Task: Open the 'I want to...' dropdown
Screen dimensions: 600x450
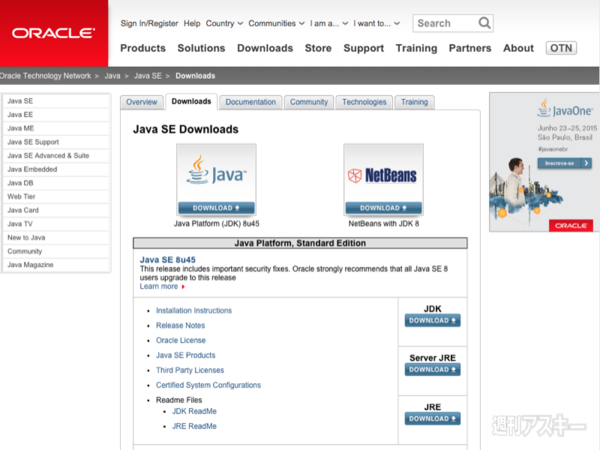Action: 377,23
